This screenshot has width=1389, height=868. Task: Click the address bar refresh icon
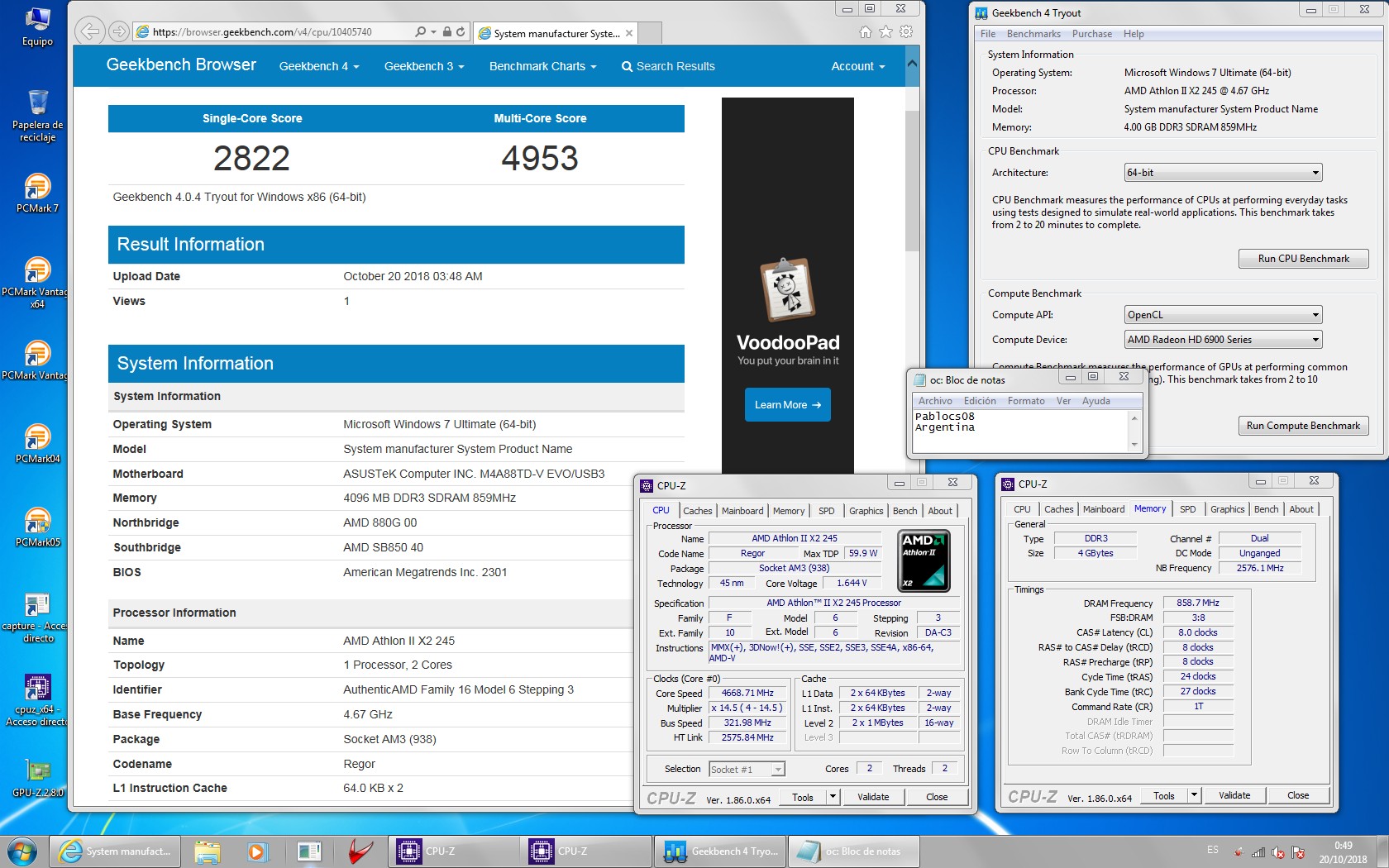(x=461, y=32)
